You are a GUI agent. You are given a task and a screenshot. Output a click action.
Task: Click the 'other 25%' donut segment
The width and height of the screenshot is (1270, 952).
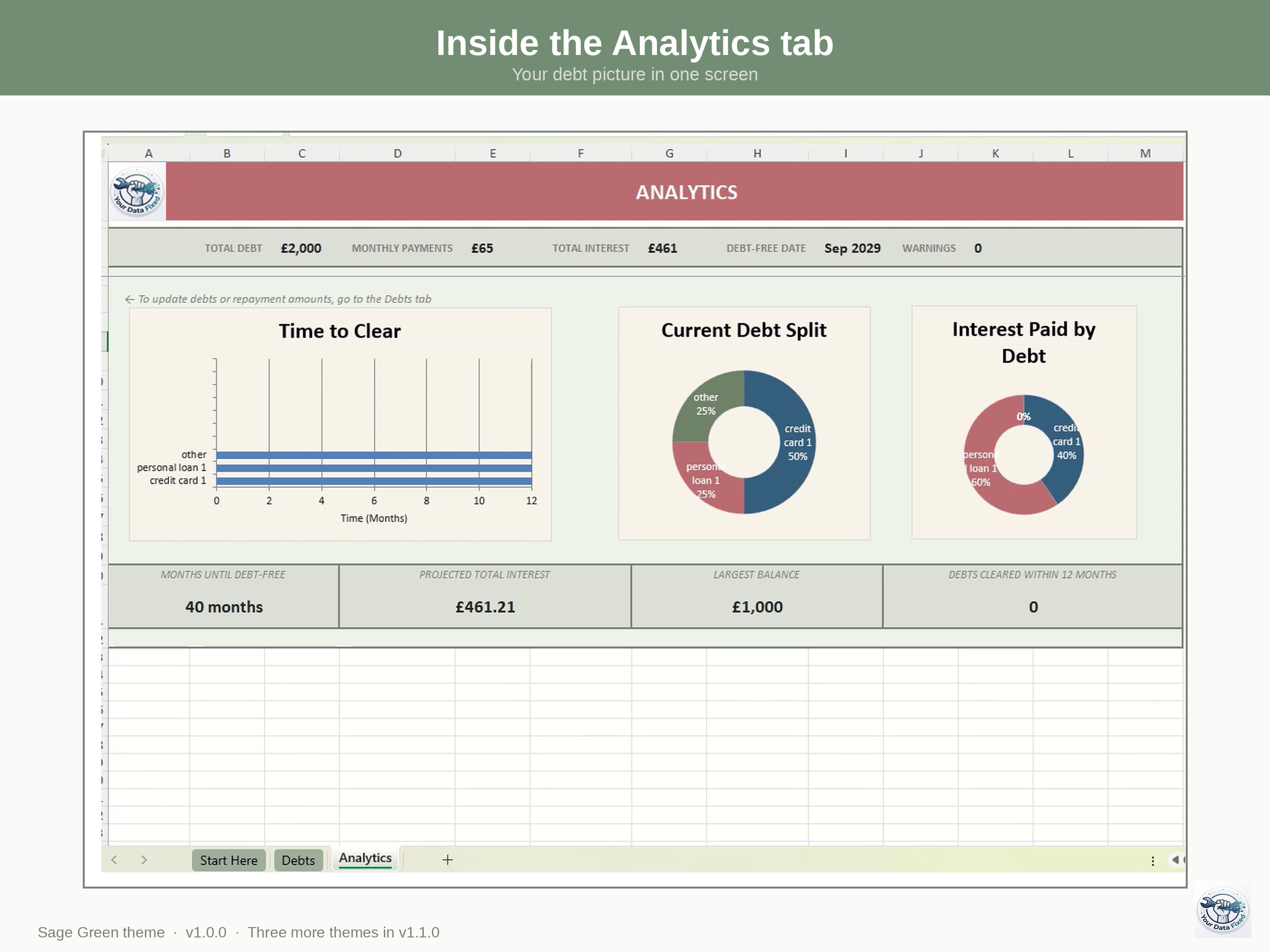click(x=706, y=404)
